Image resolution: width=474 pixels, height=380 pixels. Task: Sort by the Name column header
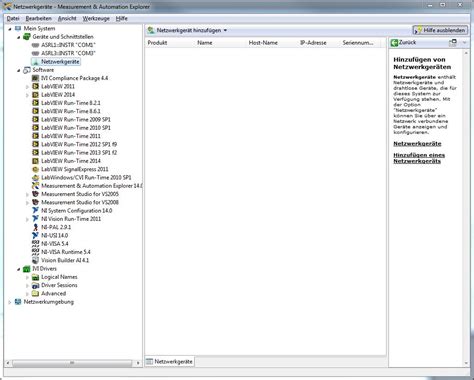(x=220, y=43)
